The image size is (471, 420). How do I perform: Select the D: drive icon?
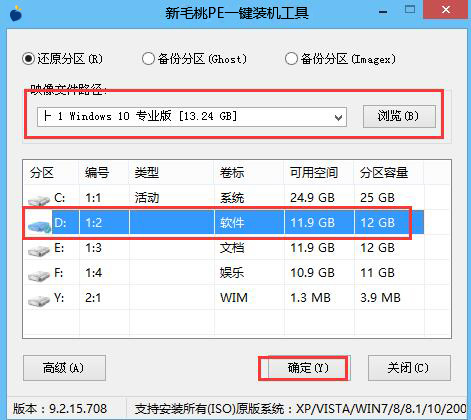(x=39, y=226)
